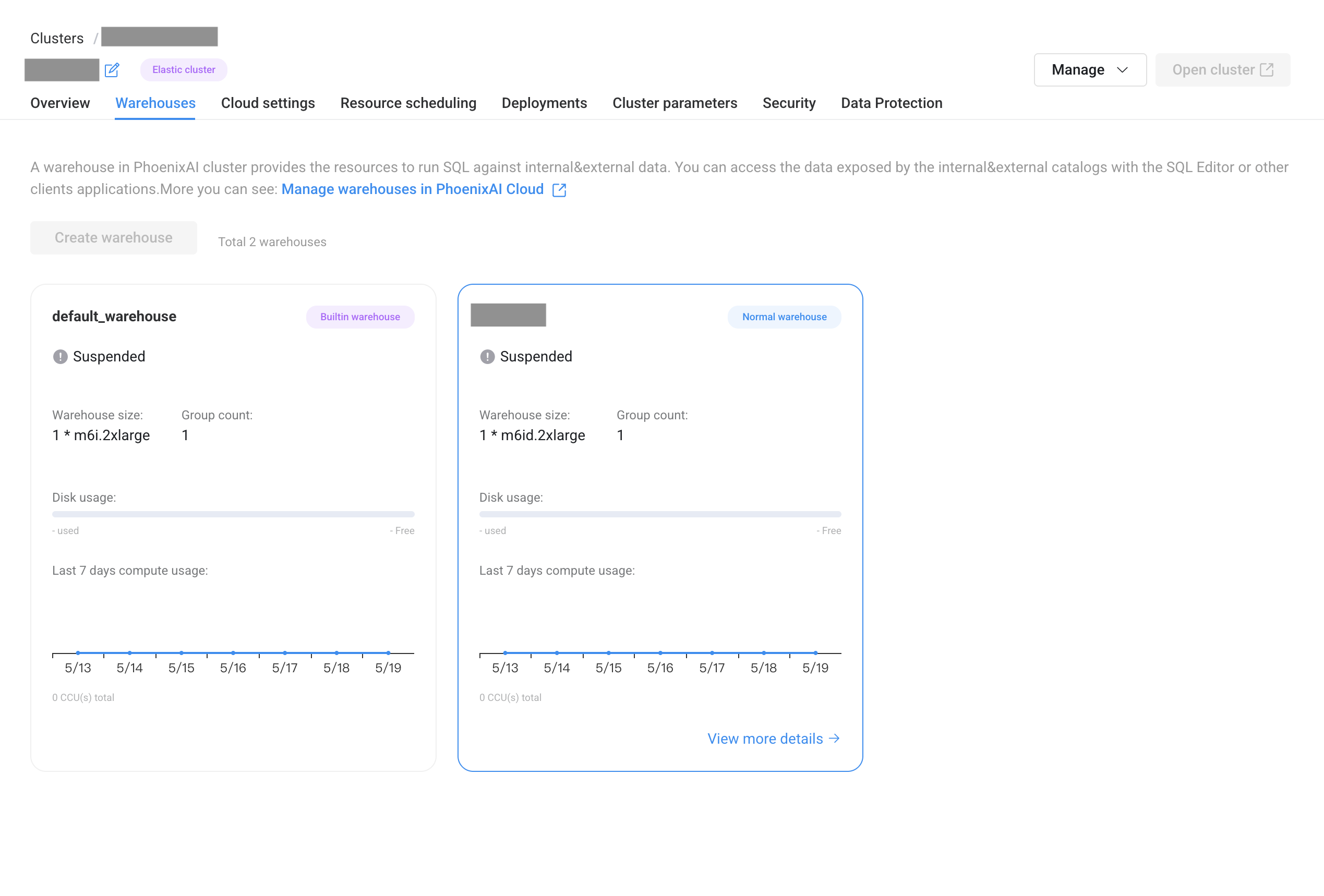Click the edit cluster name pencil icon
Screen dimensions: 1324x896
pyautogui.click(x=112, y=70)
